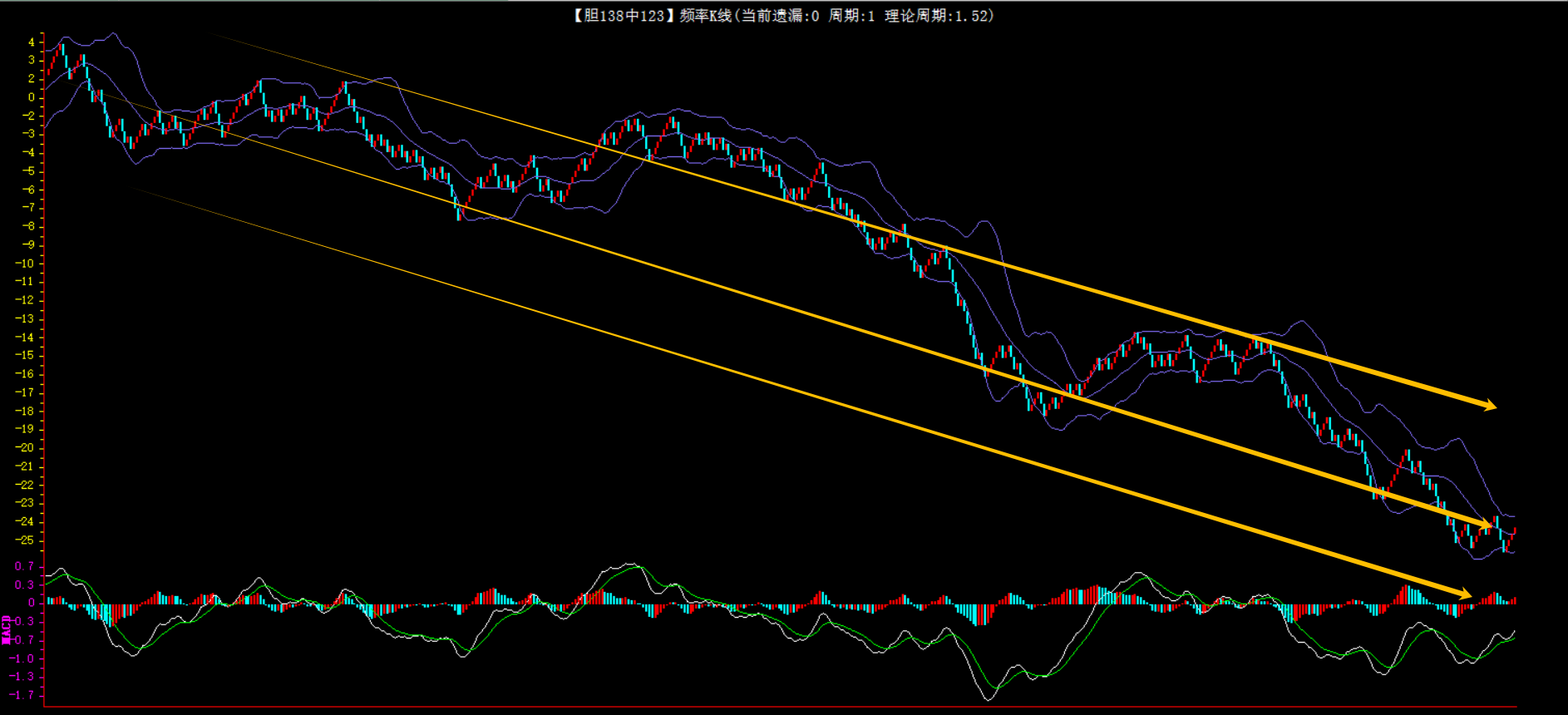The image size is (1568, 715).
Task: Select the -14 label on price axis
Action: 25,337
